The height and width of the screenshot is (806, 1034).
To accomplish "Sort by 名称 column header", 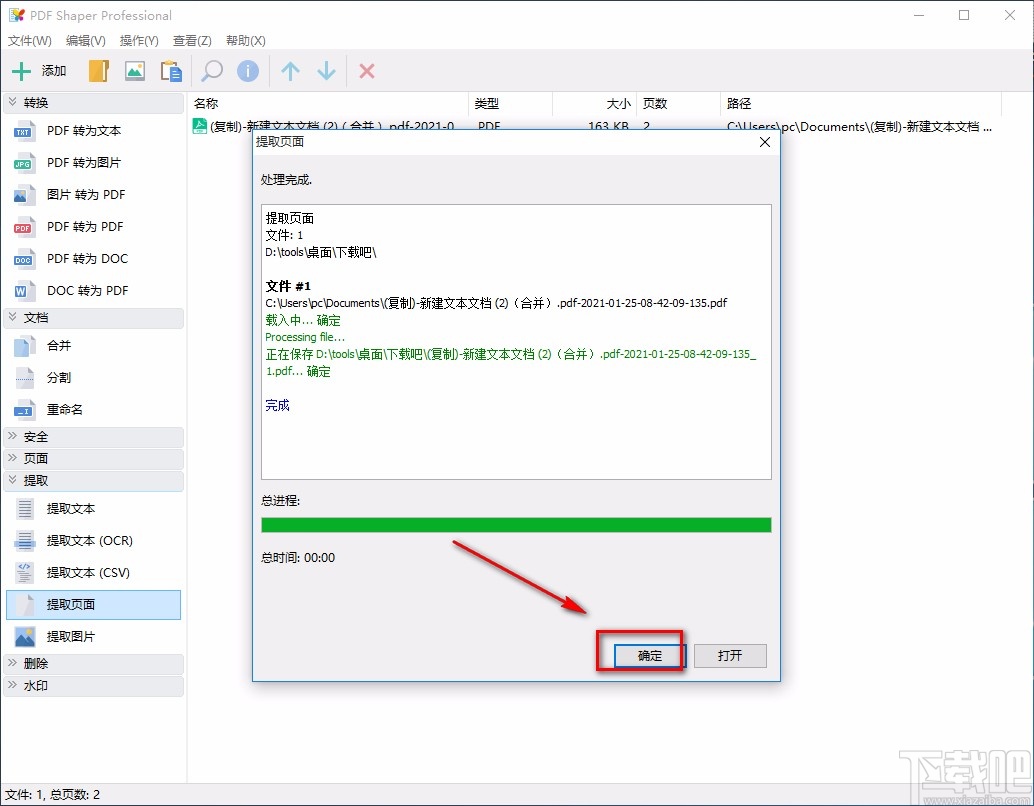I will [x=328, y=104].
